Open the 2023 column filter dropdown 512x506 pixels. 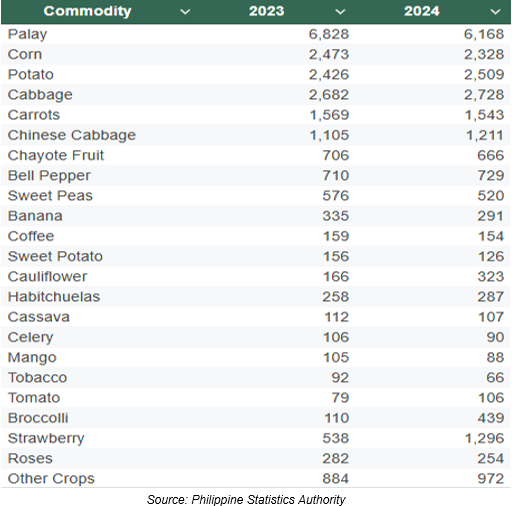click(x=340, y=12)
